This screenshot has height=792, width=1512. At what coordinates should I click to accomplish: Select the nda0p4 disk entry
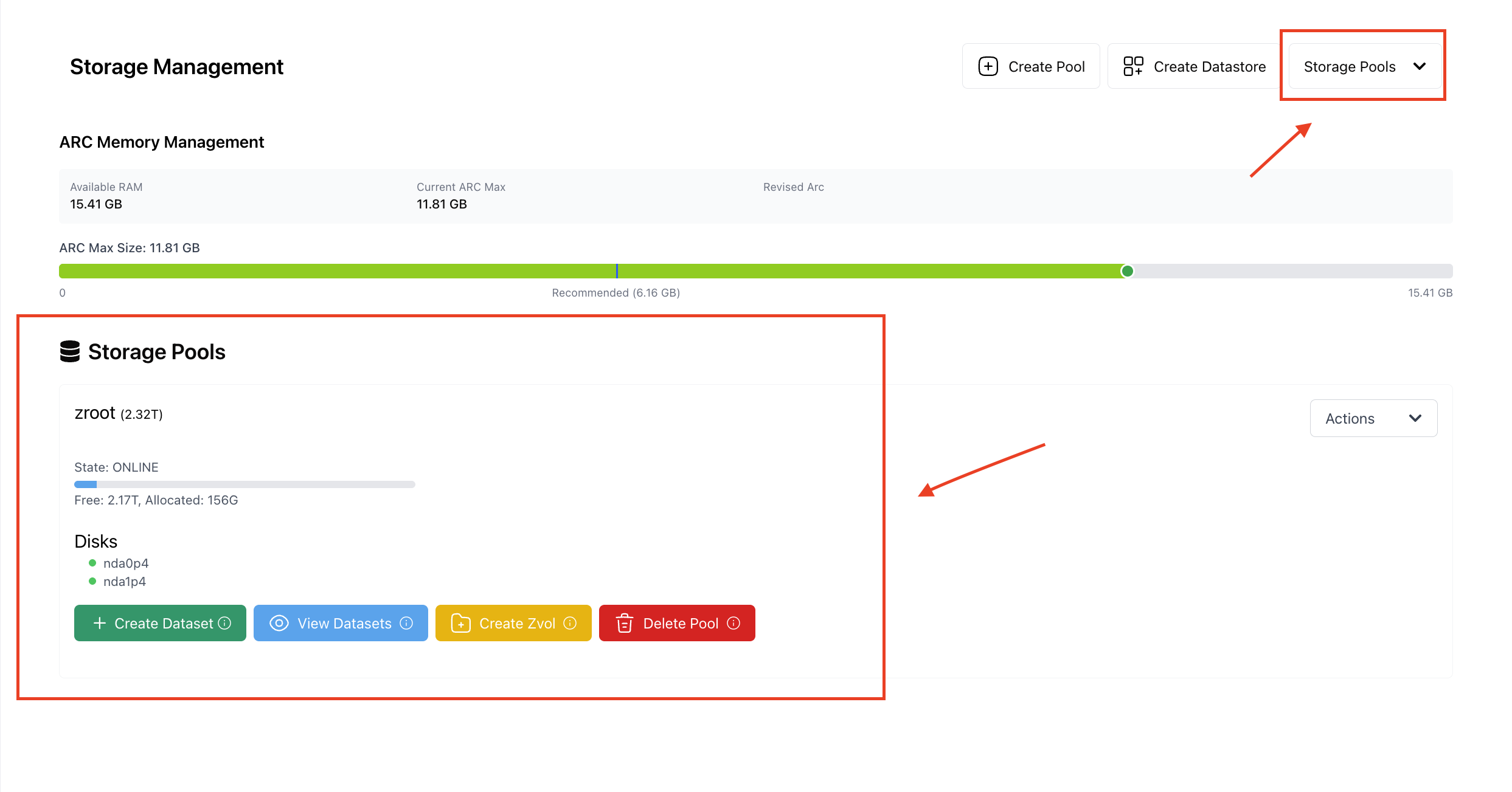click(125, 563)
